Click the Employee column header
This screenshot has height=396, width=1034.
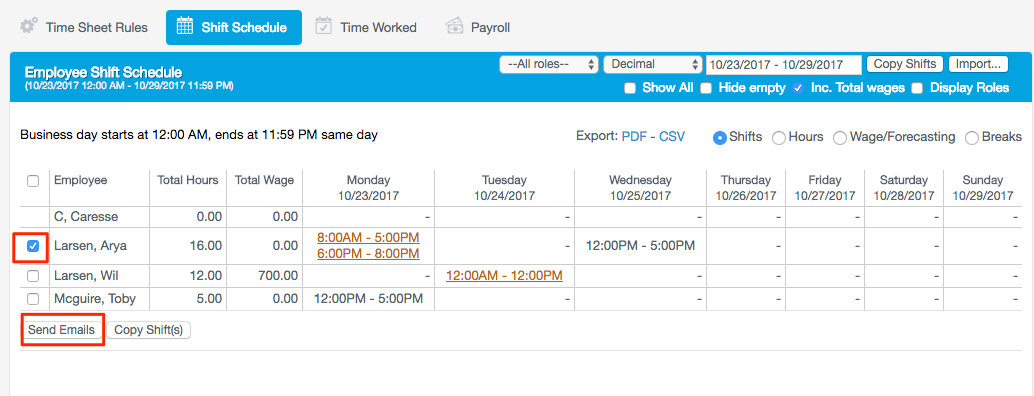pos(80,181)
